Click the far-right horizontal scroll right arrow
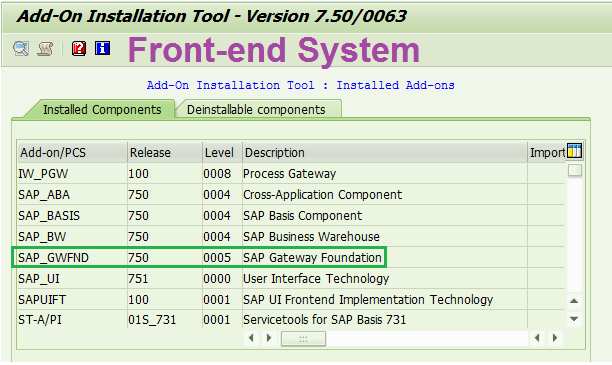Image resolution: width=612 pixels, height=365 pixels. [555, 338]
